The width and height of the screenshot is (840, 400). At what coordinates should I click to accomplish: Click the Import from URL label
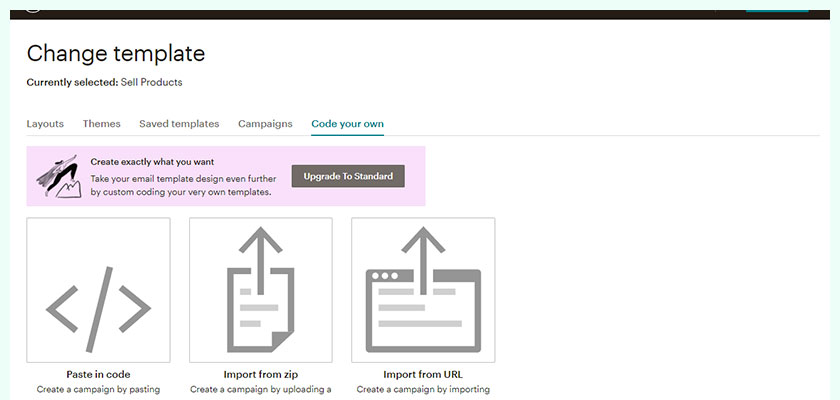coord(423,374)
